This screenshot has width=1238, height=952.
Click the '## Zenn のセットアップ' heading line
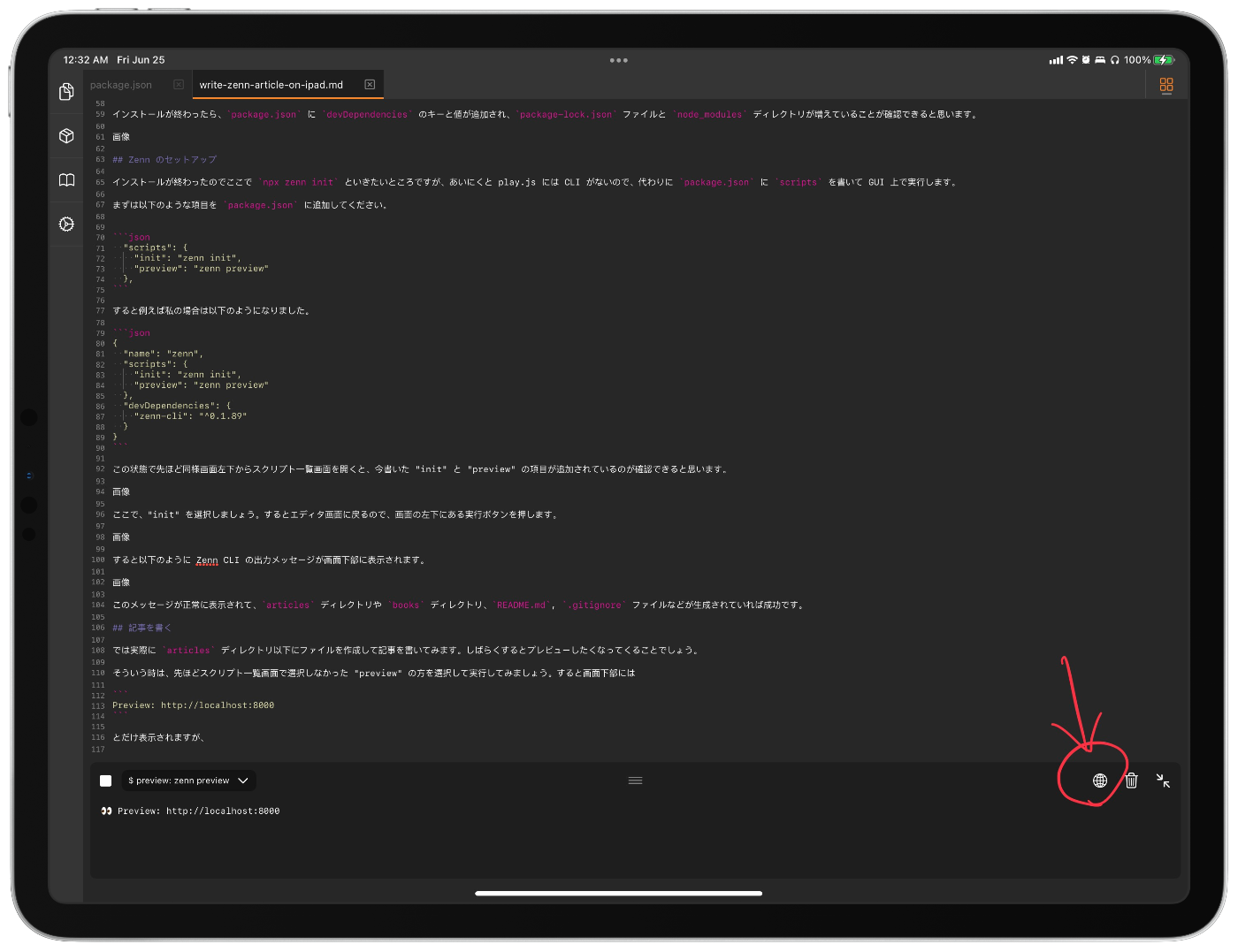coord(164,160)
